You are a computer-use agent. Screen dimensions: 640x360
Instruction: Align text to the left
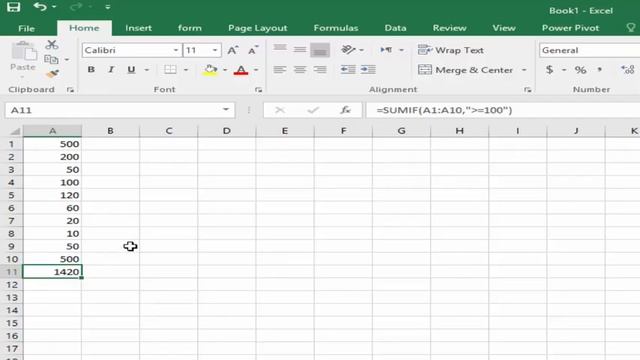click(280, 70)
